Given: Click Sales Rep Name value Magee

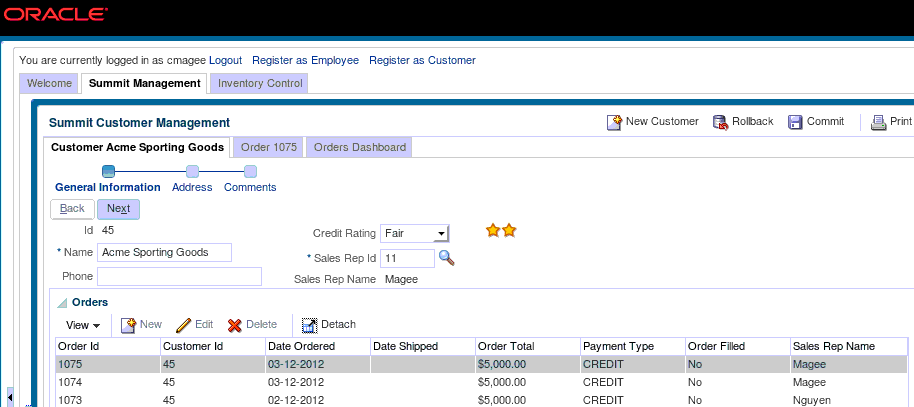Looking at the screenshot, I should point(402,279).
